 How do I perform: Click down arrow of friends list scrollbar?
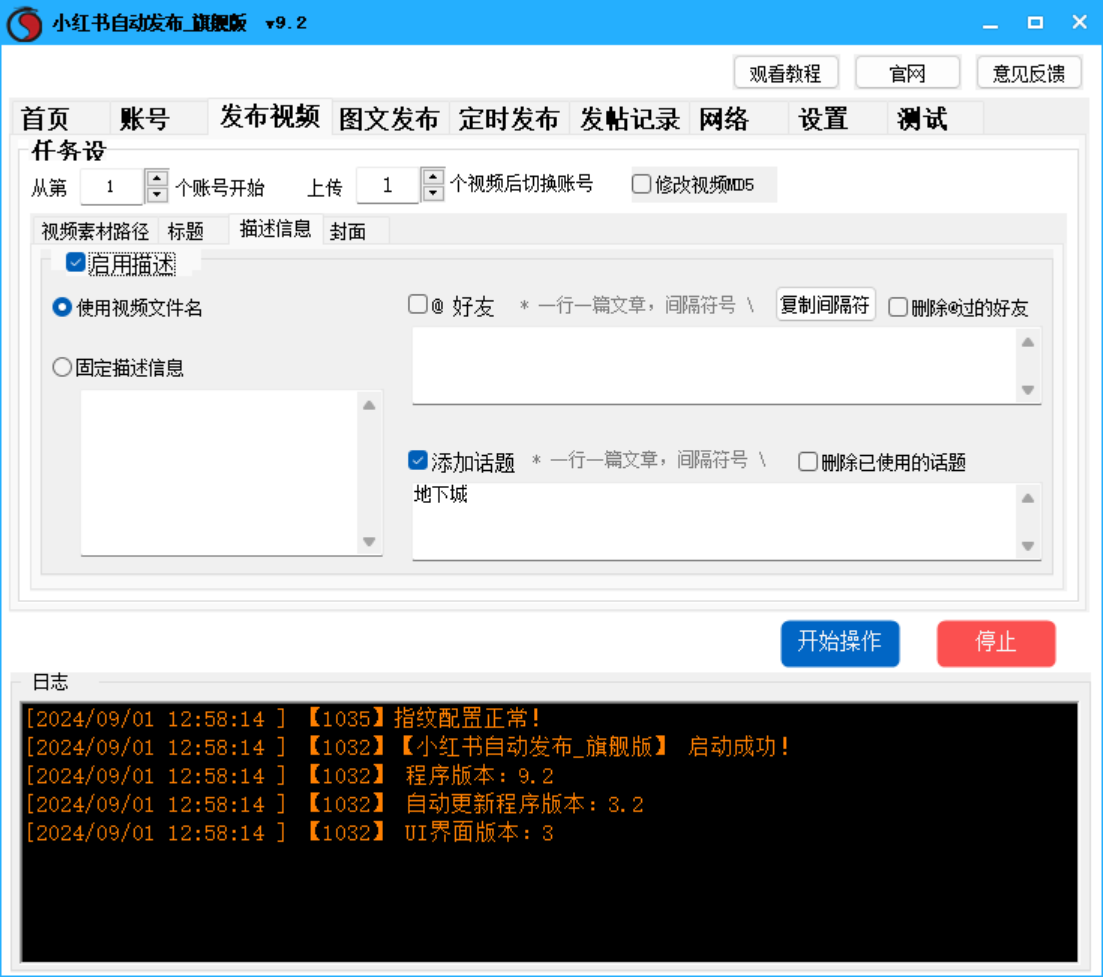(x=1028, y=390)
